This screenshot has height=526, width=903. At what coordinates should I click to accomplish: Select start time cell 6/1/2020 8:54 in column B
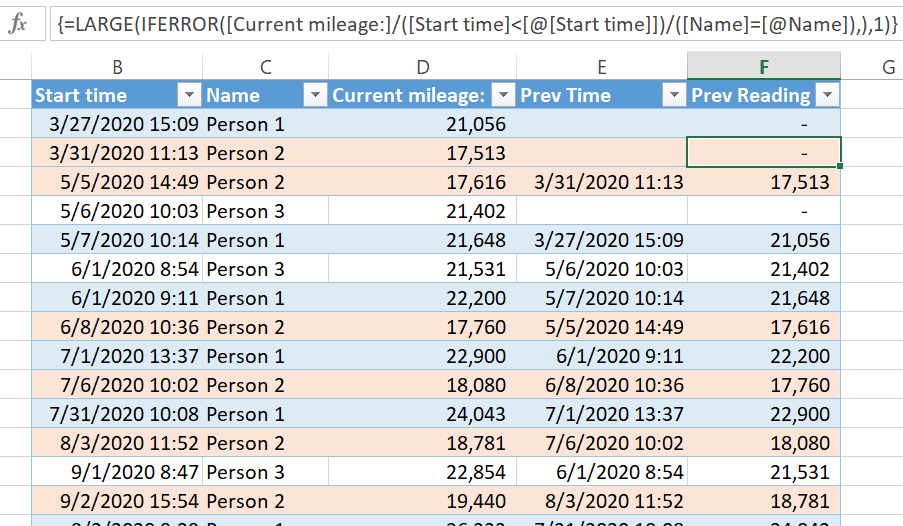pyautogui.click(x=117, y=268)
